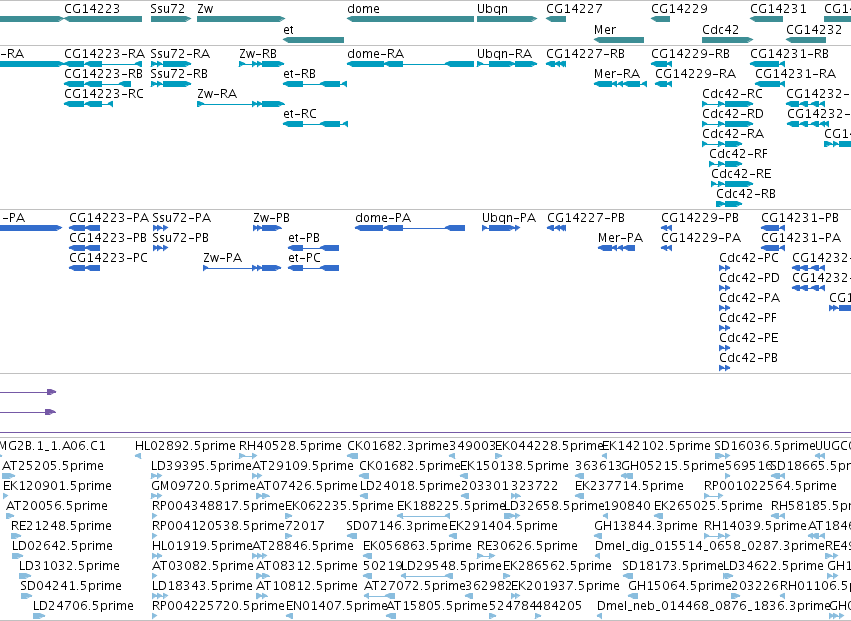The height and width of the screenshot is (621, 851).
Task: Select the CG14232 gene label
Action: 814,29
